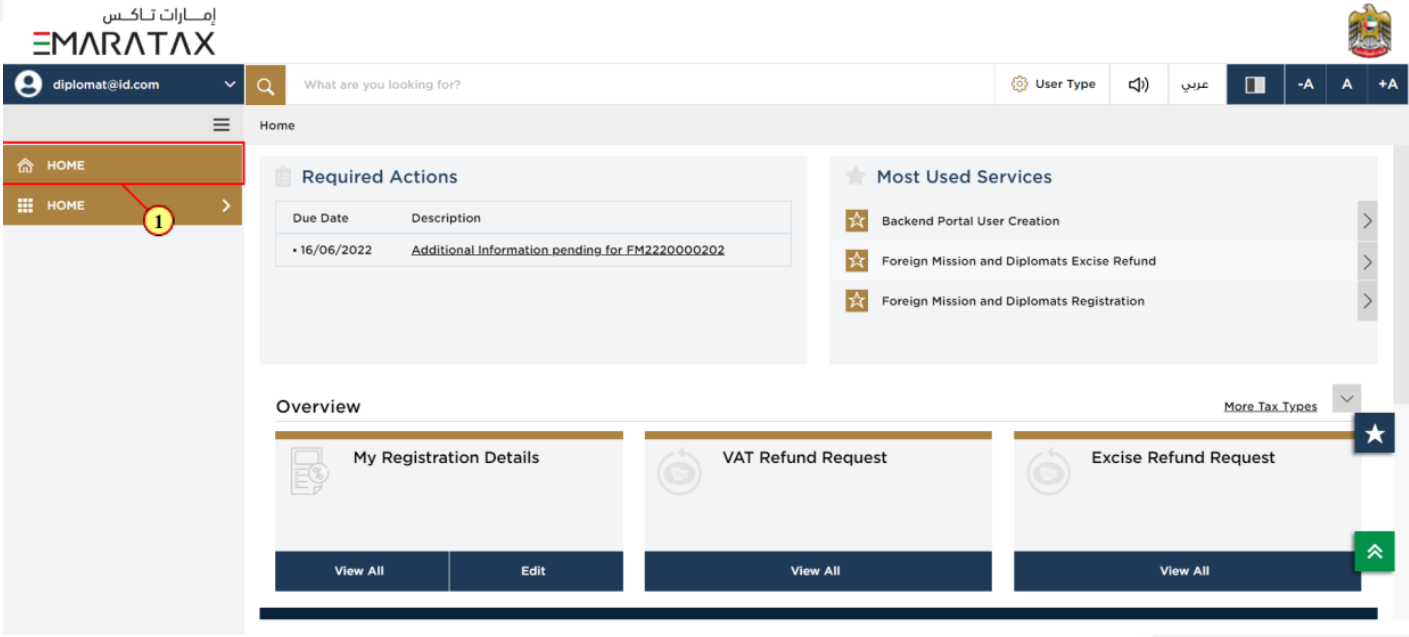Open Foreign Mission and Diplomats Registration
The height and width of the screenshot is (637, 1409).
[x=1013, y=301]
